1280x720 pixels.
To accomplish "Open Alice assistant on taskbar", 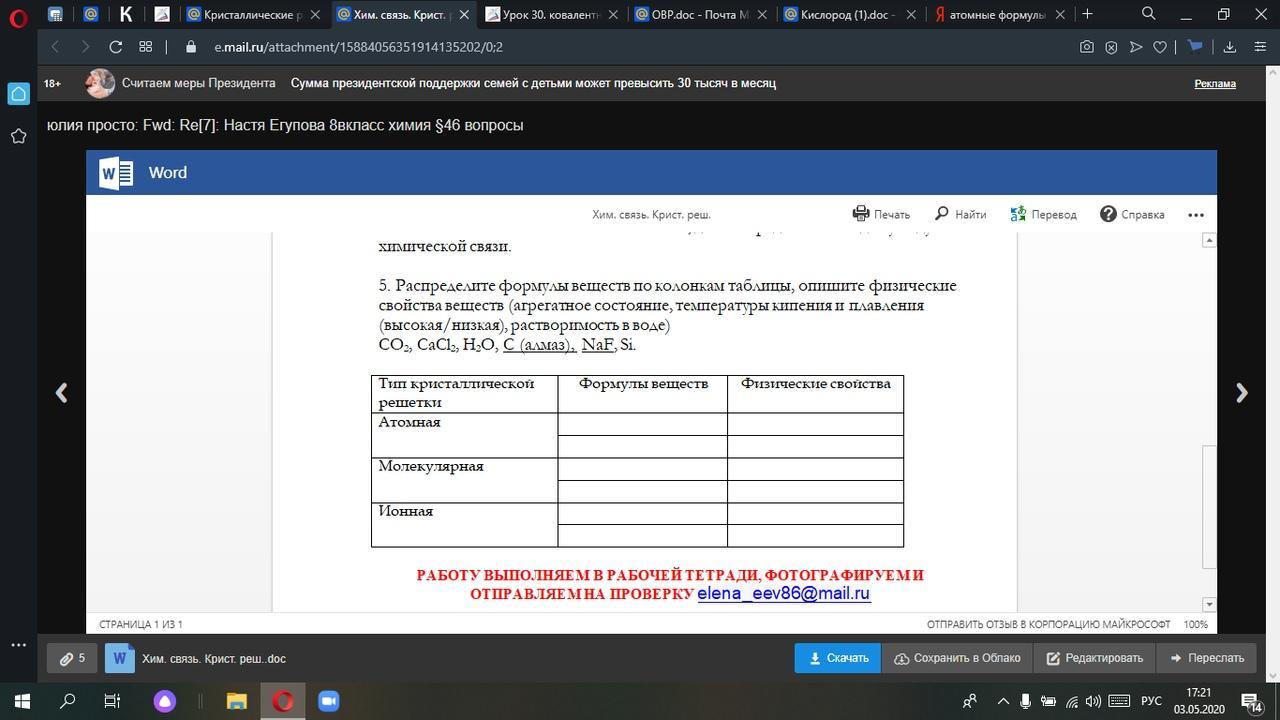I will pos(165,701).
